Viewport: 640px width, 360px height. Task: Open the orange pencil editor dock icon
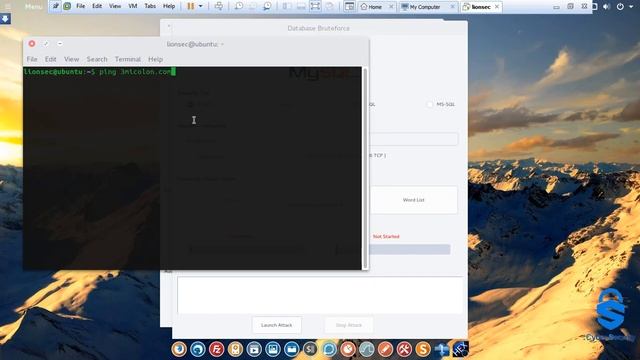pyautogui.click(x=385, y=349)
